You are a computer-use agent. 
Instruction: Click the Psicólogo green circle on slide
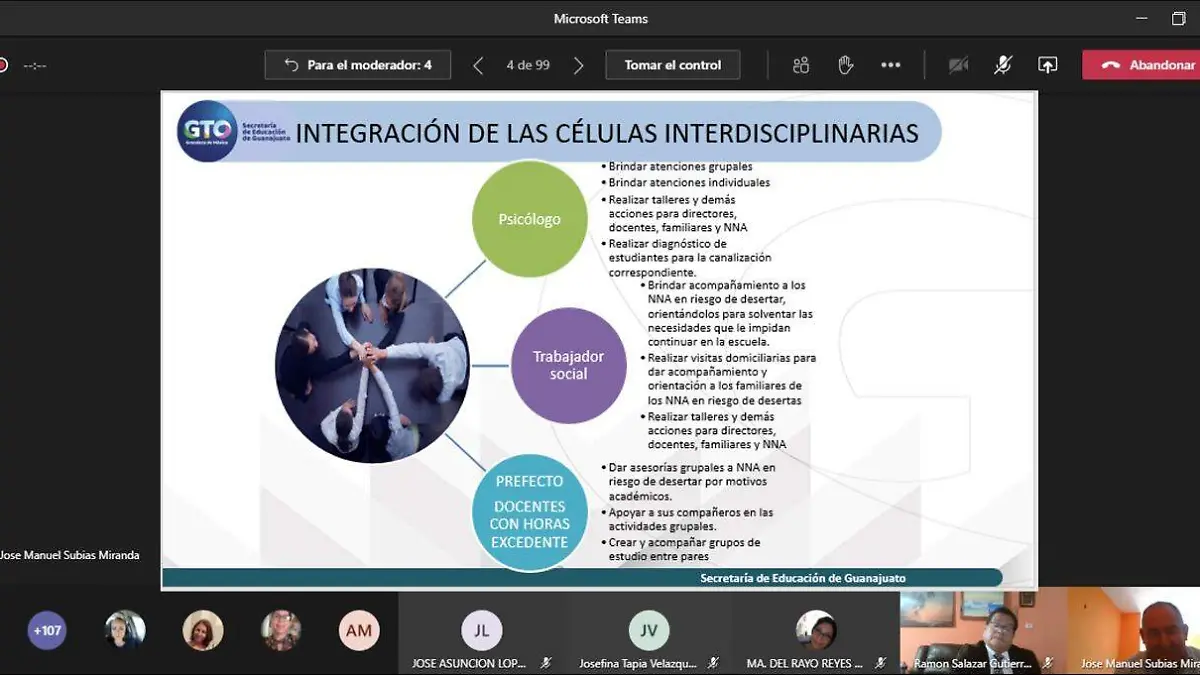point(529,219)
